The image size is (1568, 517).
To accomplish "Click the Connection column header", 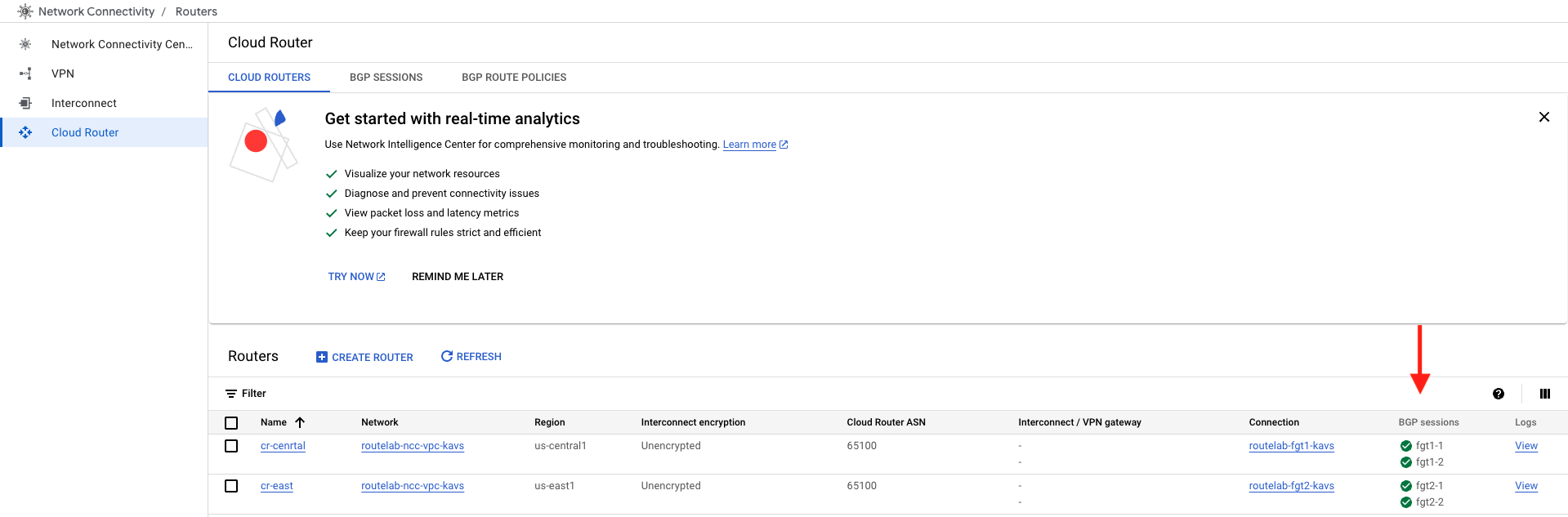I will tap(1274, 422).
